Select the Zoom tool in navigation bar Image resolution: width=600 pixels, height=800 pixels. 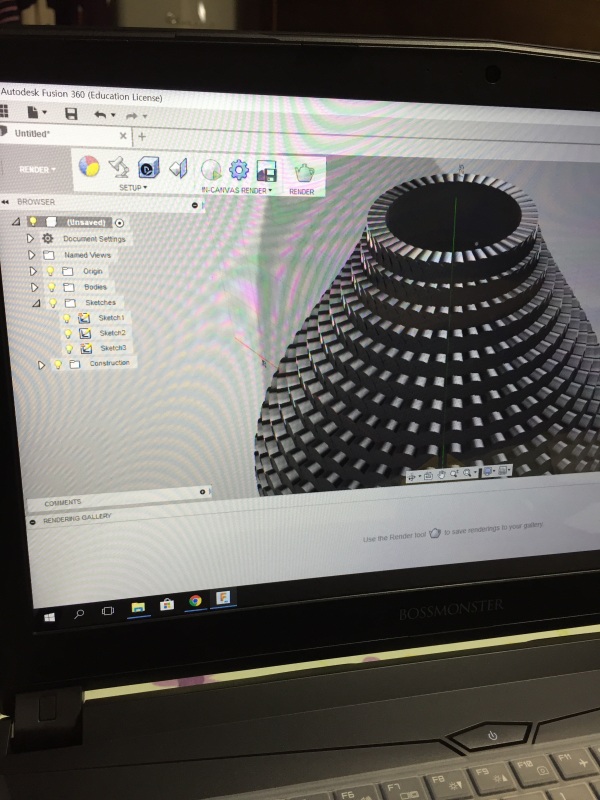tap(454, 474)
